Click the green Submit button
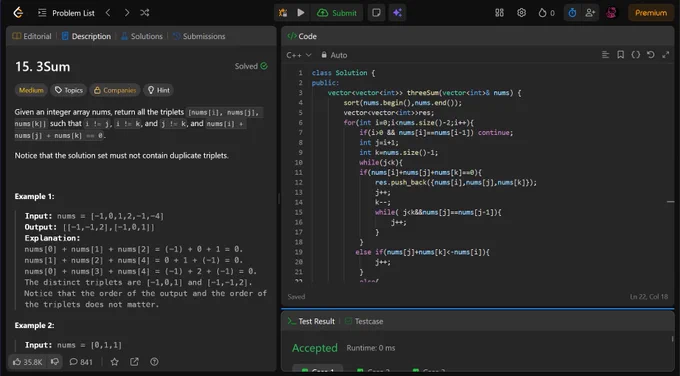Image resolution: width=680 pixels, height=376 pixels. pos(337,13)
